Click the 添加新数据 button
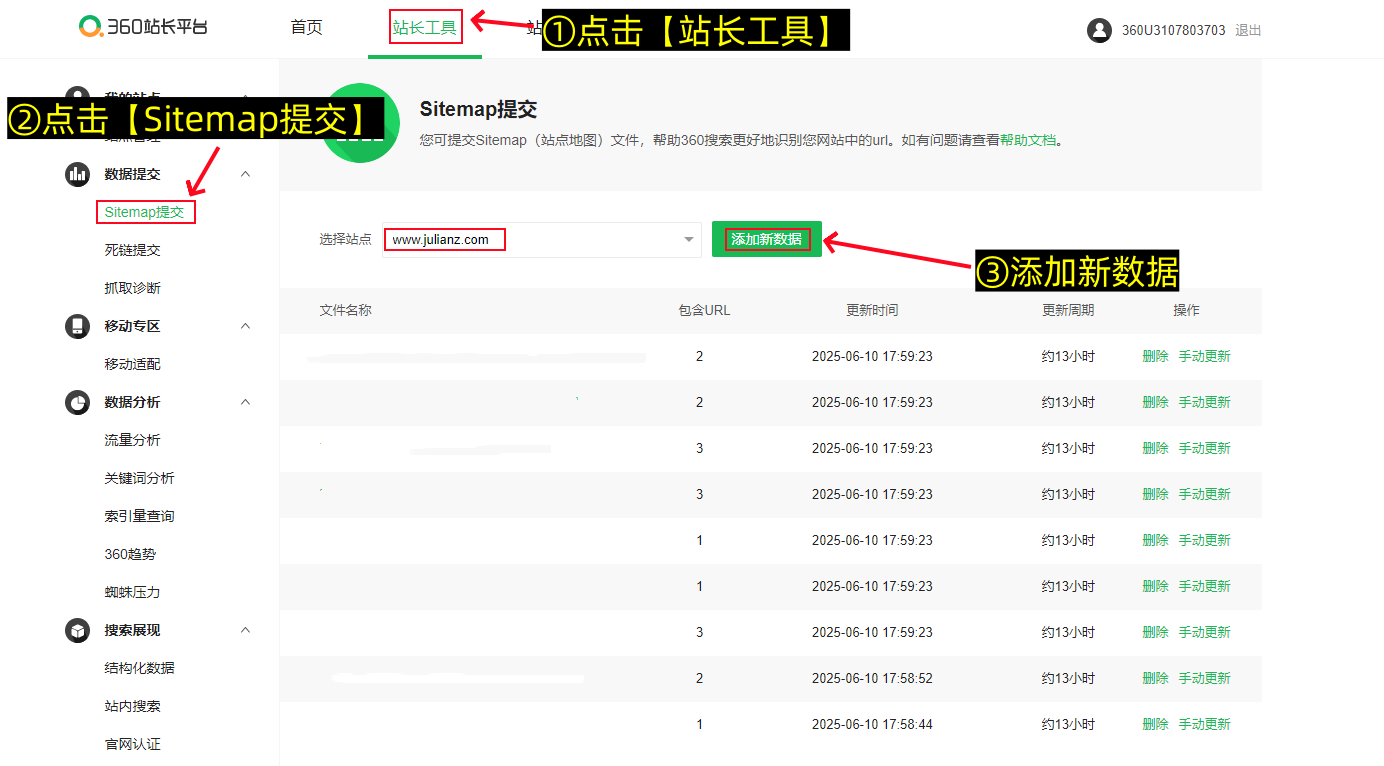 pos(766,239)
